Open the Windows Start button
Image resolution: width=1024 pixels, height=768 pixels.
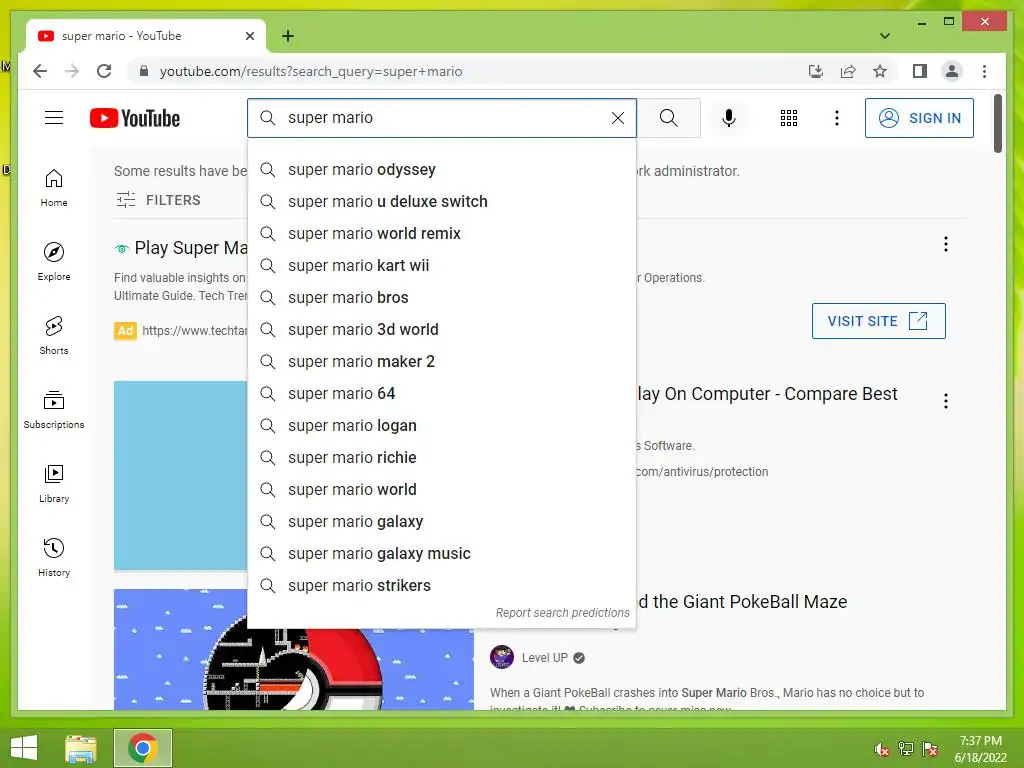[24, 748]
